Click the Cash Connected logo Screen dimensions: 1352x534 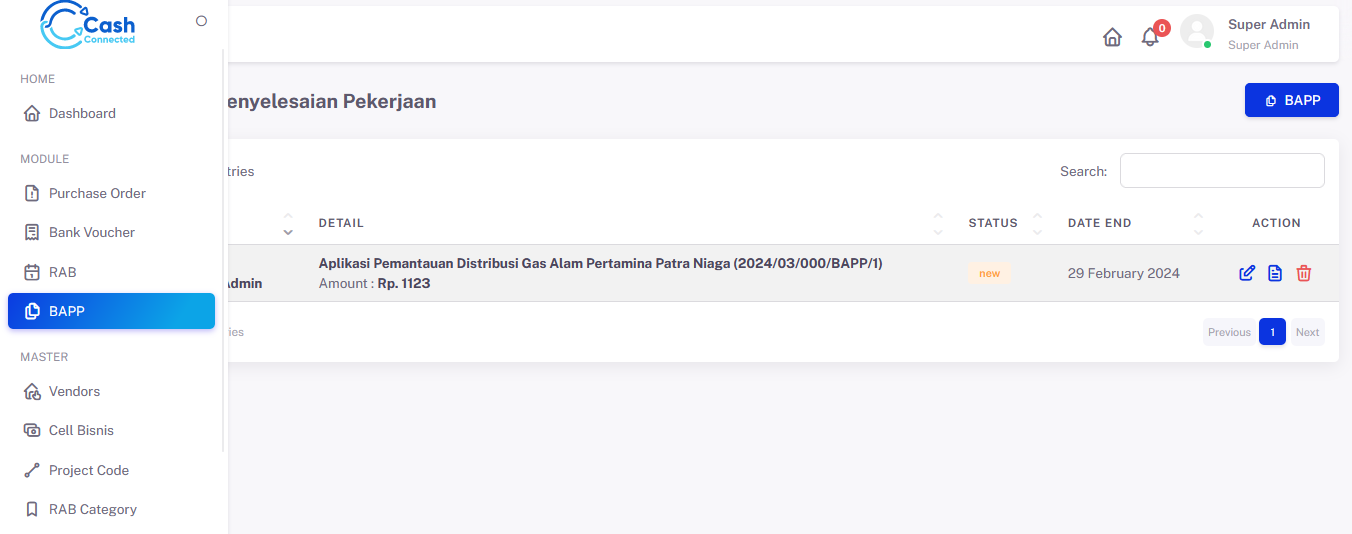pyautogui.click(x=88, y=26)
